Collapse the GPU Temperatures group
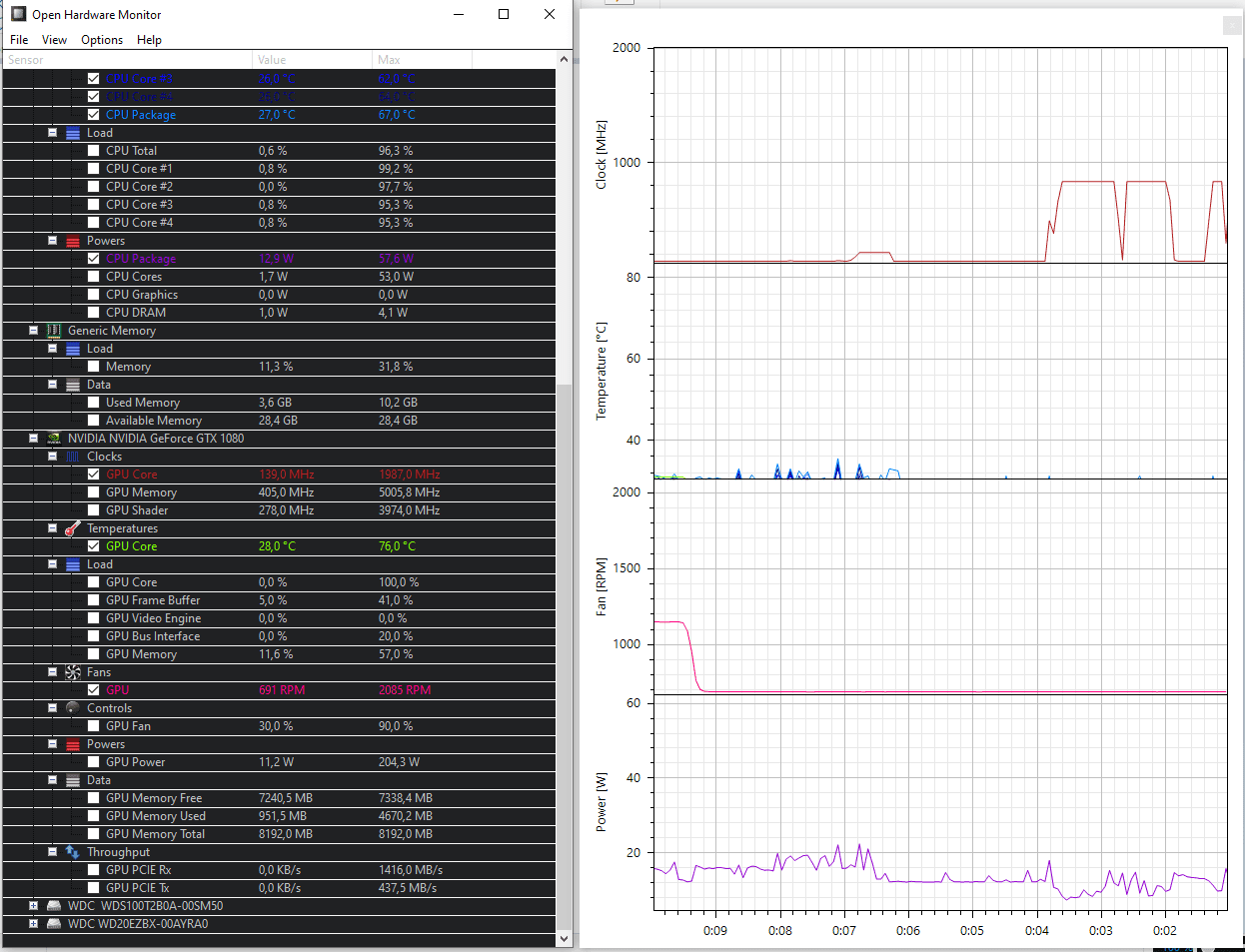 pyautogui.click(x=52, y=528)
